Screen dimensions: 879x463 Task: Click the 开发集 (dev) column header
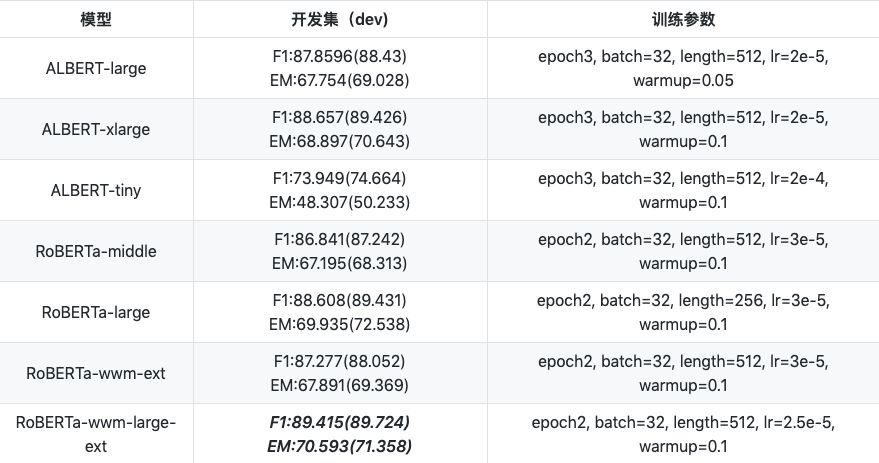click(x=341, y=19)
